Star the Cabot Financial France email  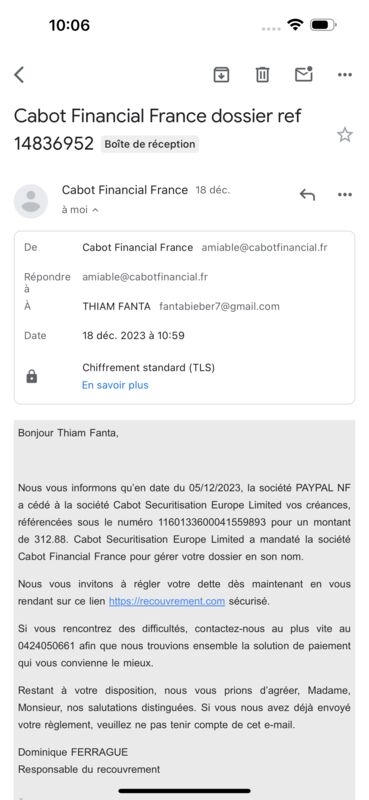tap(345, 135)
